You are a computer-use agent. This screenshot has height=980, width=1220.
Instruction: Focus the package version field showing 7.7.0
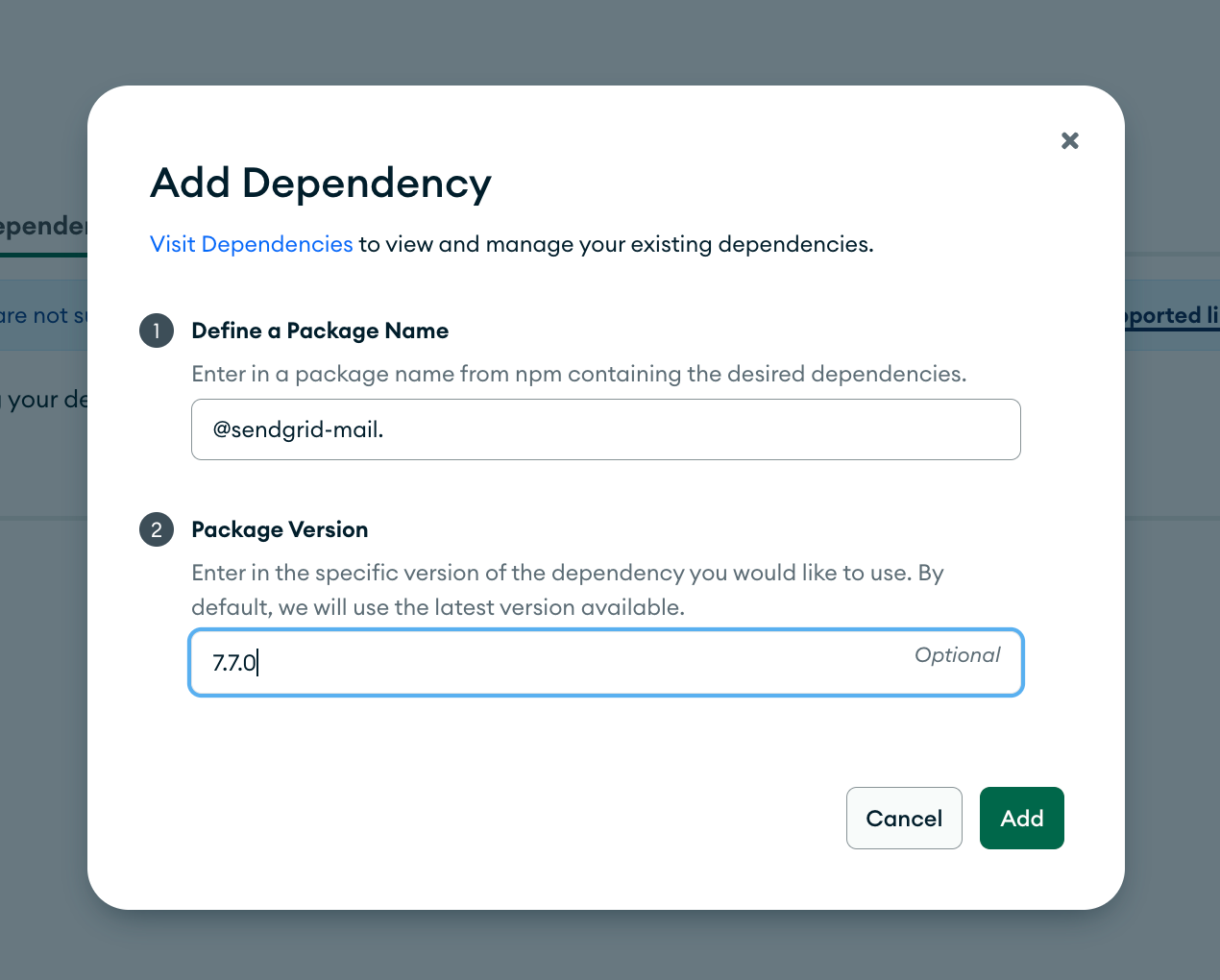(x=557, y=663)
